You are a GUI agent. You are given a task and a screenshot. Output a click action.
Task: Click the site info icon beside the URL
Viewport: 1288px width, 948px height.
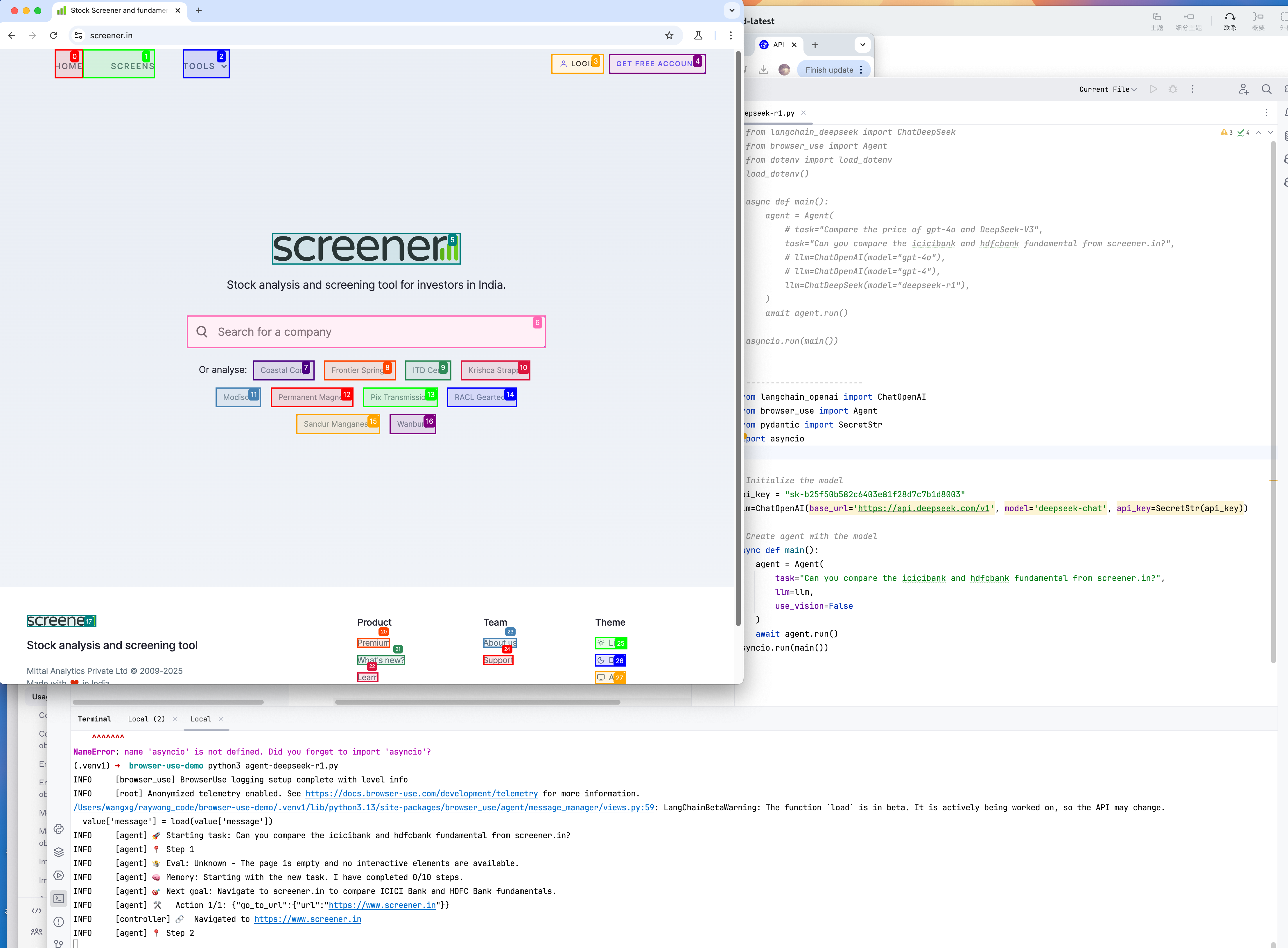click(x=79, y=35)
